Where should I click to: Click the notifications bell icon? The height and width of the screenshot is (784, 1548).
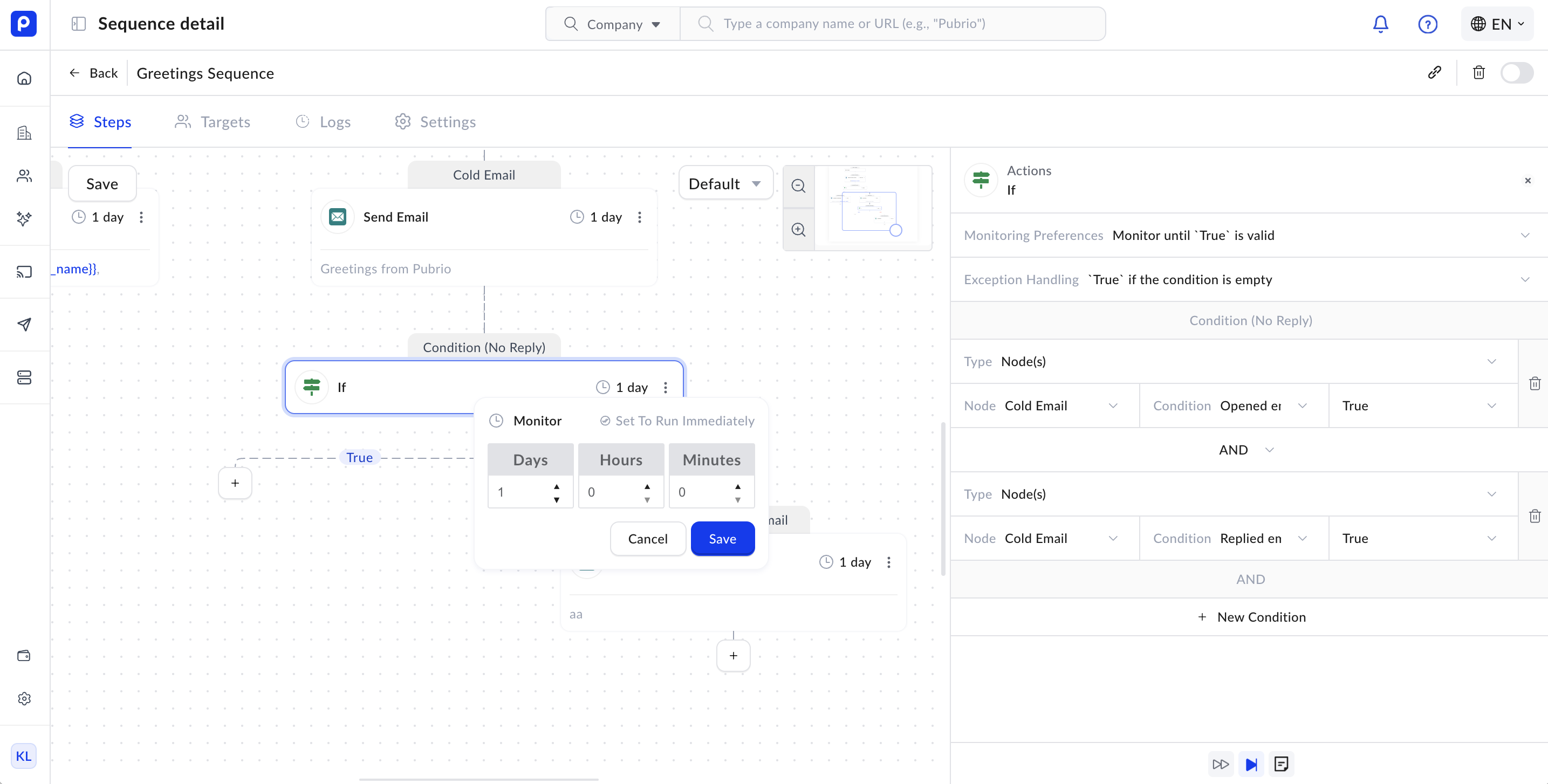point(1380,24)
